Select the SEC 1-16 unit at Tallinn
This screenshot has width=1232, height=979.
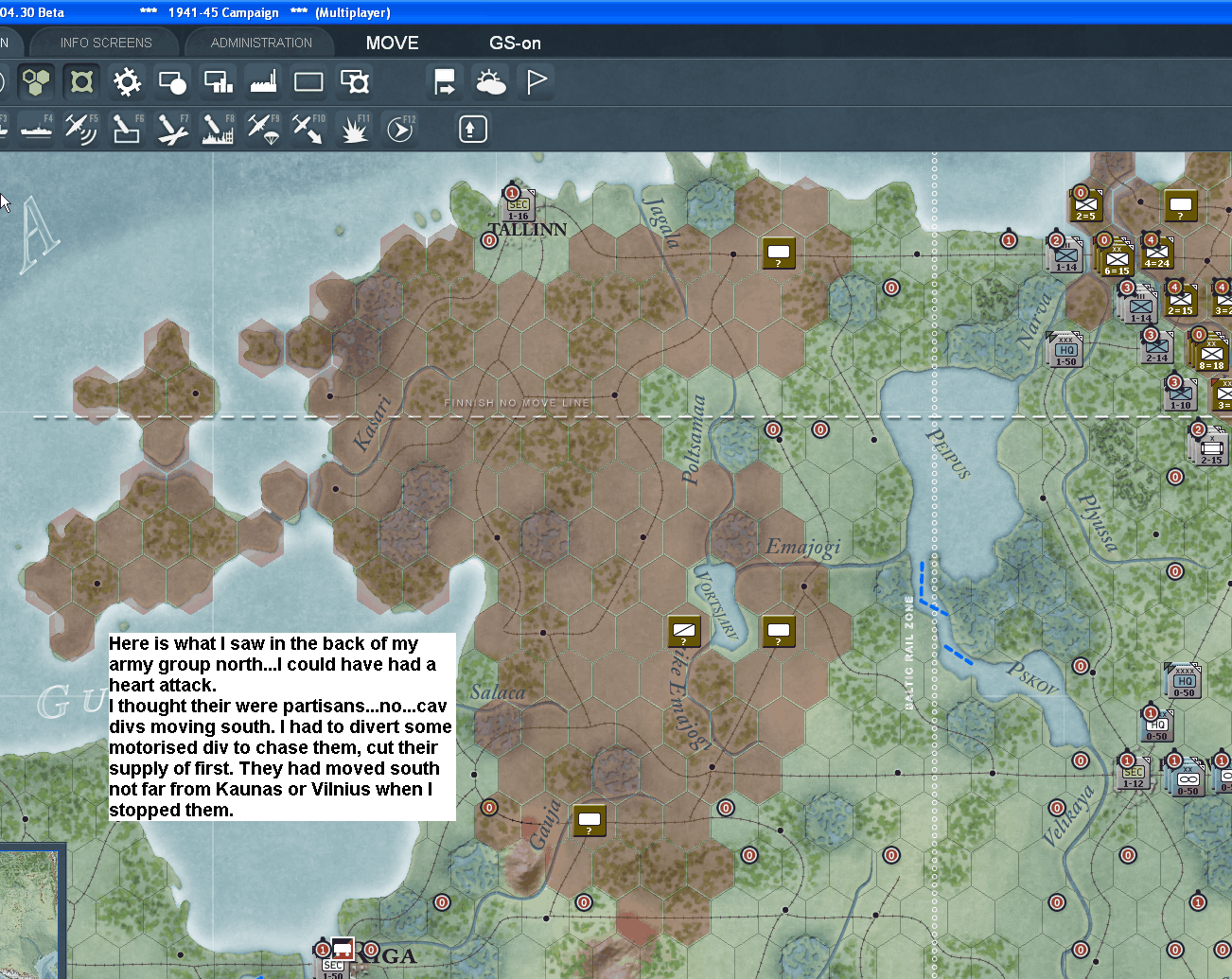point(519,205)
